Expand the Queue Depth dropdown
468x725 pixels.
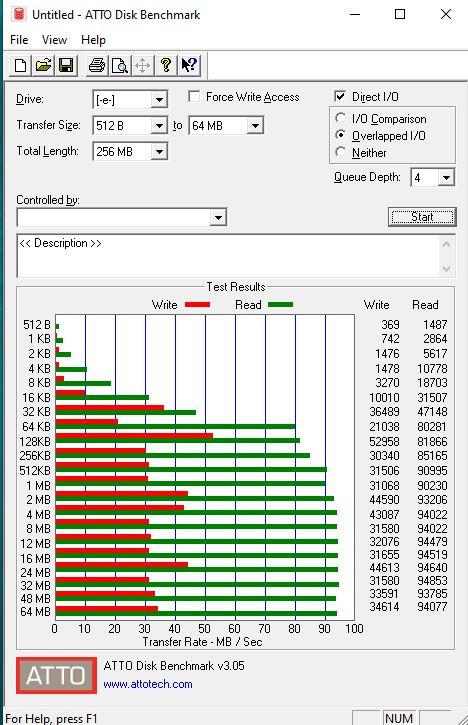point(446,178)
